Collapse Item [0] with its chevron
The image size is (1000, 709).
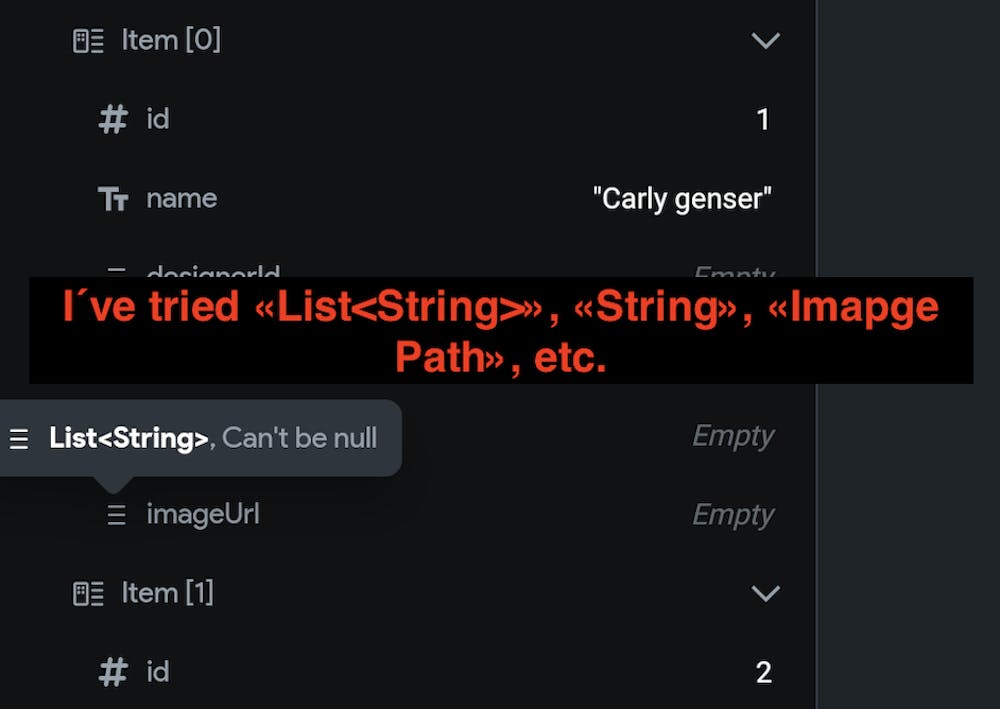pyautogui.click(x=765, y=41)
